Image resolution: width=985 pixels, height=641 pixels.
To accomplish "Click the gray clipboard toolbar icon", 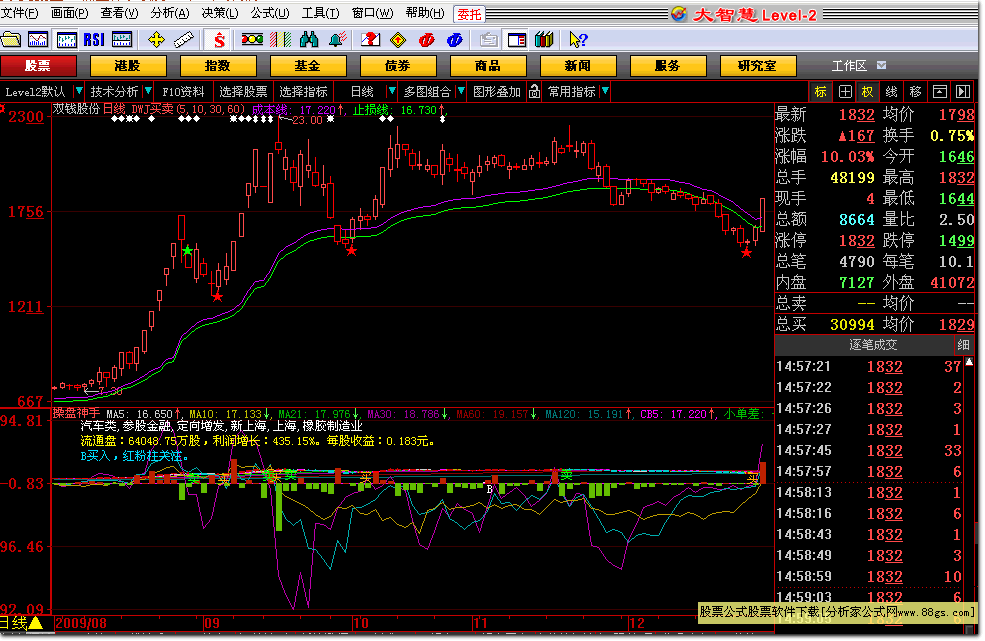I will 488,40.
